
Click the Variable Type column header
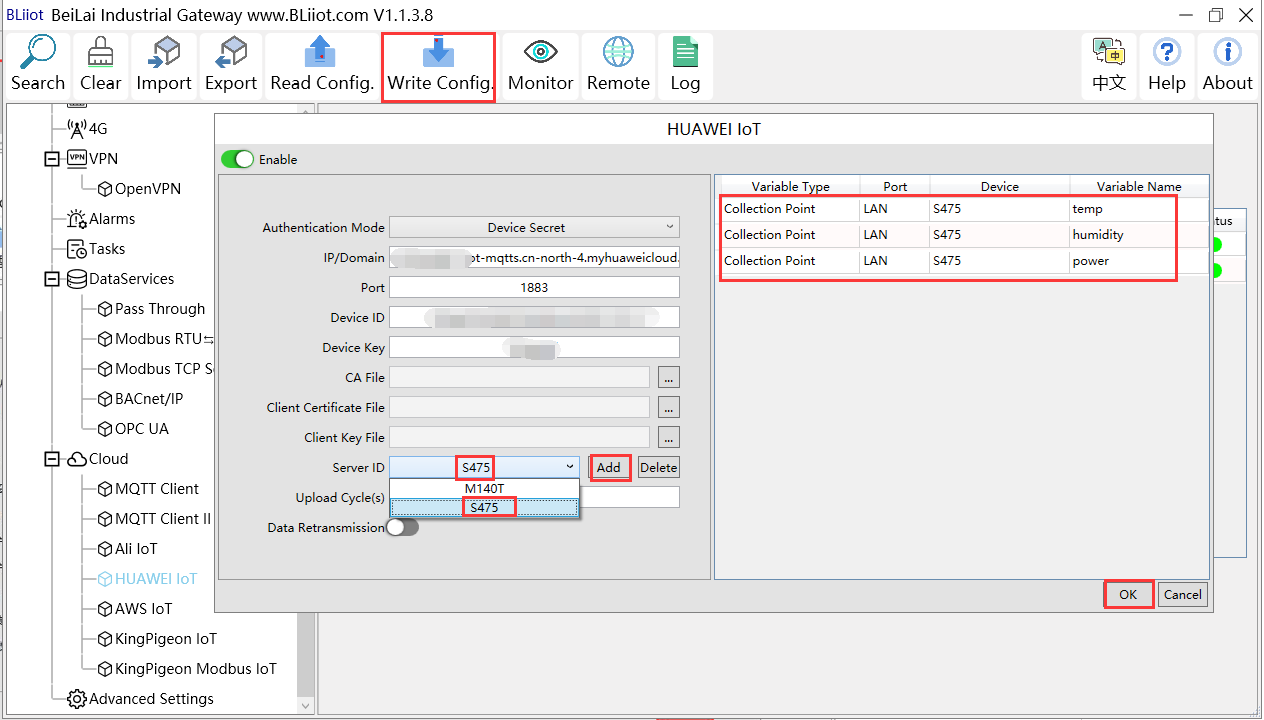click(x=790, y=186)
